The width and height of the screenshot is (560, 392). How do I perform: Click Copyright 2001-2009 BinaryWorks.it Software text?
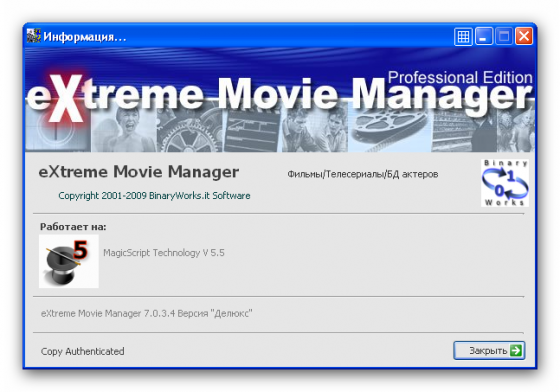point(154,196)
